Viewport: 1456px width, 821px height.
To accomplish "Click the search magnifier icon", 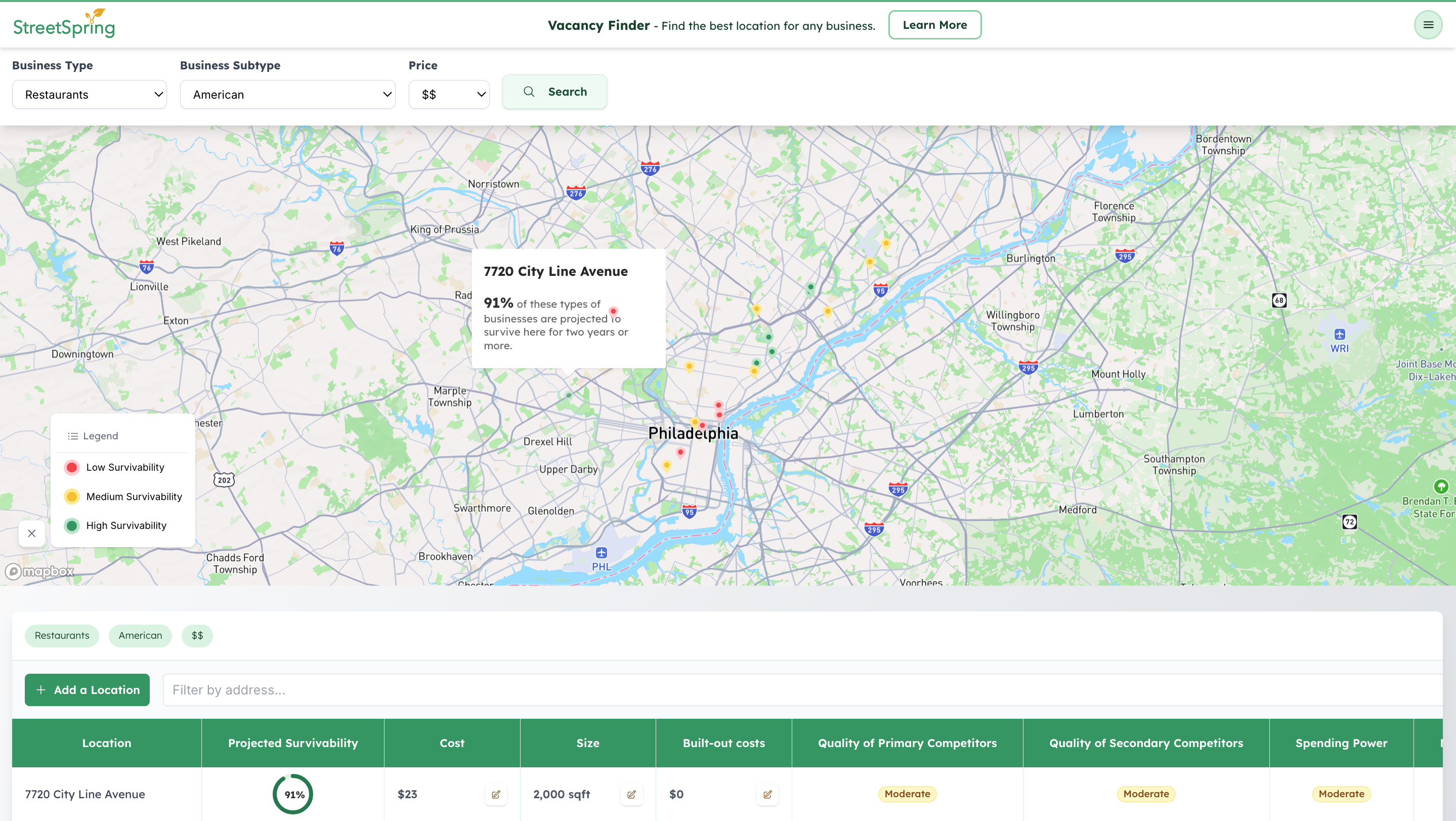I will click(x=529, y=91).
